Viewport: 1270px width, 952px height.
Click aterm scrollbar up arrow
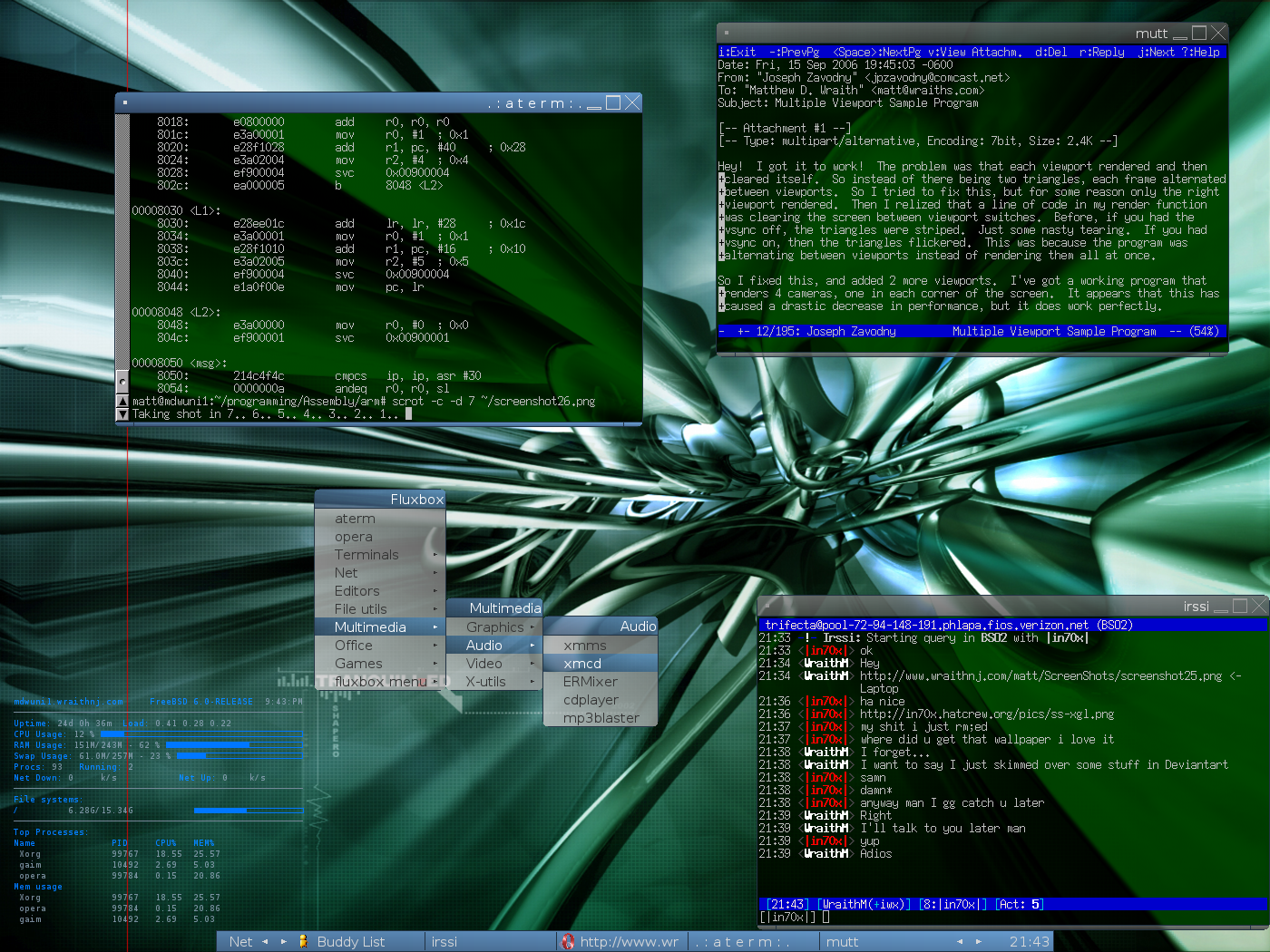[x=122, y=401]
